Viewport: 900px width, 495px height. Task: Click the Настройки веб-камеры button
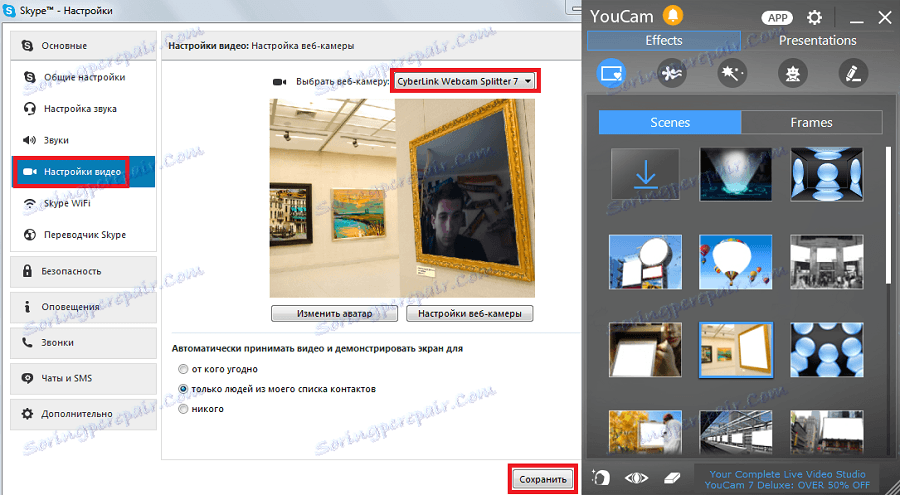click(x=470, y=314)
